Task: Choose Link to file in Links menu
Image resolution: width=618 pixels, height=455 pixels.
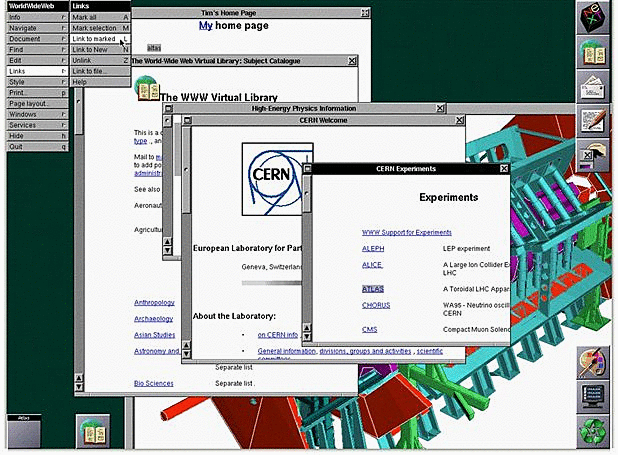Action: click(x=101, y=71)
